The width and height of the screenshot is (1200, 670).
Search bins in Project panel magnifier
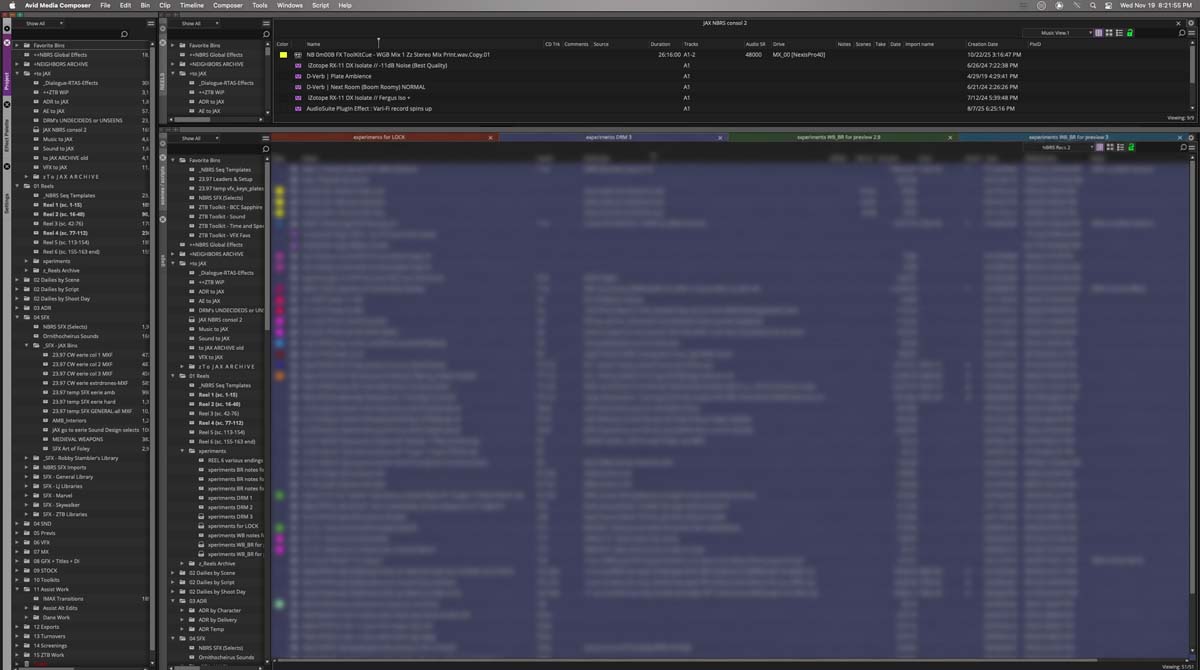pos(124,34)
